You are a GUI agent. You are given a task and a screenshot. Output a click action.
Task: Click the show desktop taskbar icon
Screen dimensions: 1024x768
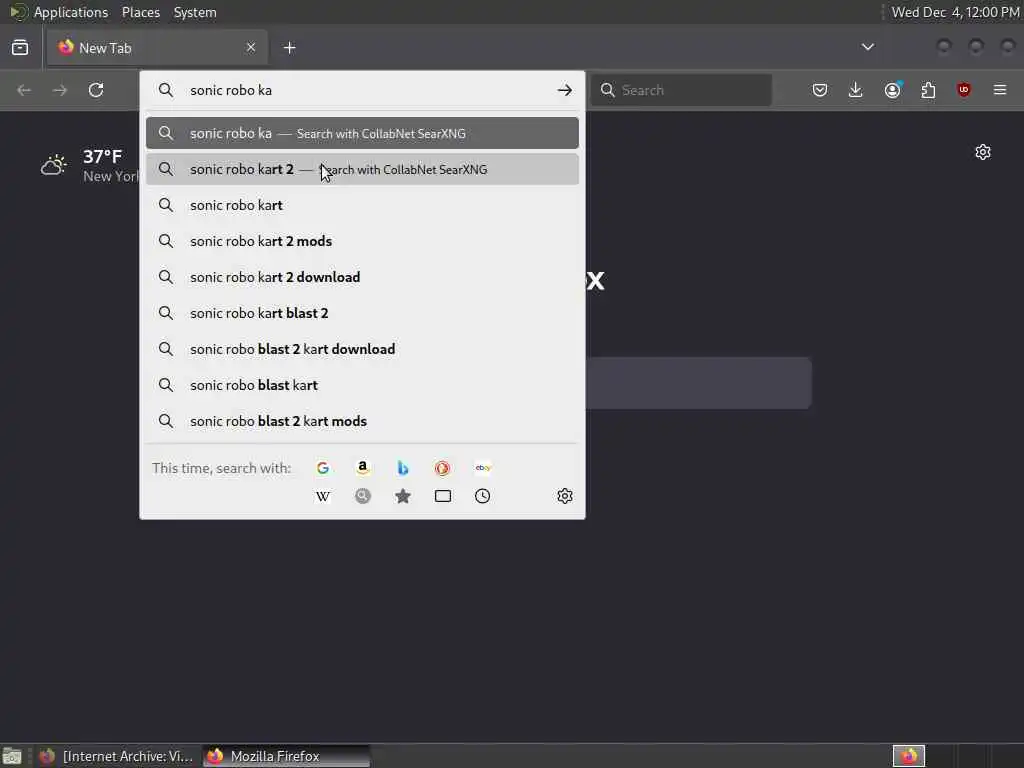[x=12, y=756]
